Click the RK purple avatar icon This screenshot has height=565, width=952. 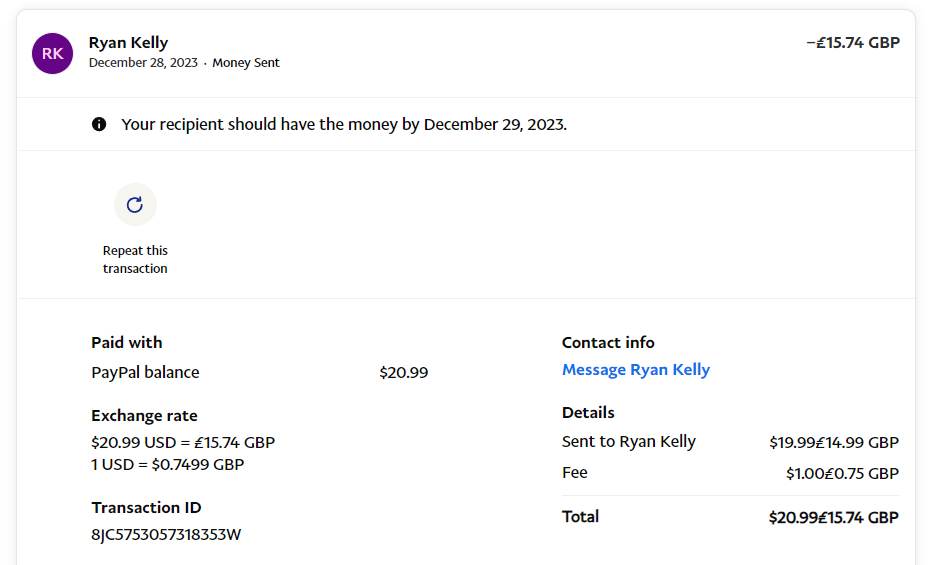(x=52, y=53)
